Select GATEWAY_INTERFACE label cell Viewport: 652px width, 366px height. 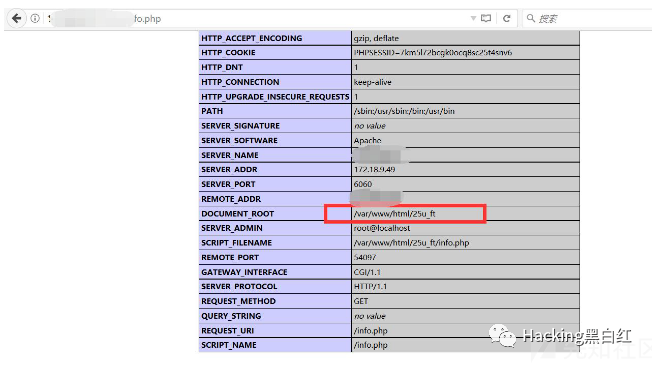[x=275, y=272]
